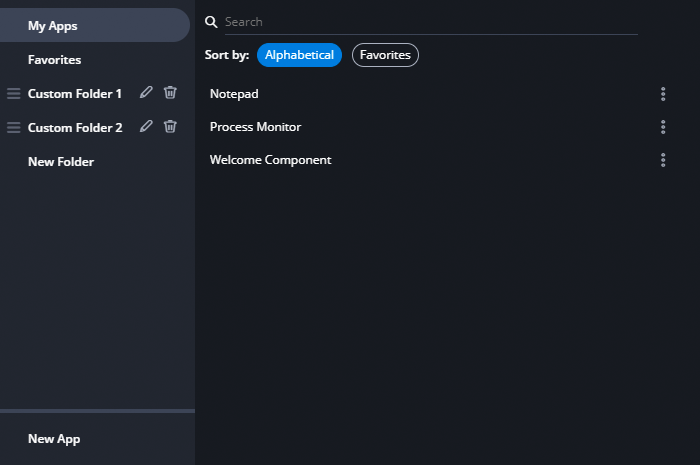The image size is (700, 465).
Task: Create a New Folder
Action: click(x=61, y=162)
